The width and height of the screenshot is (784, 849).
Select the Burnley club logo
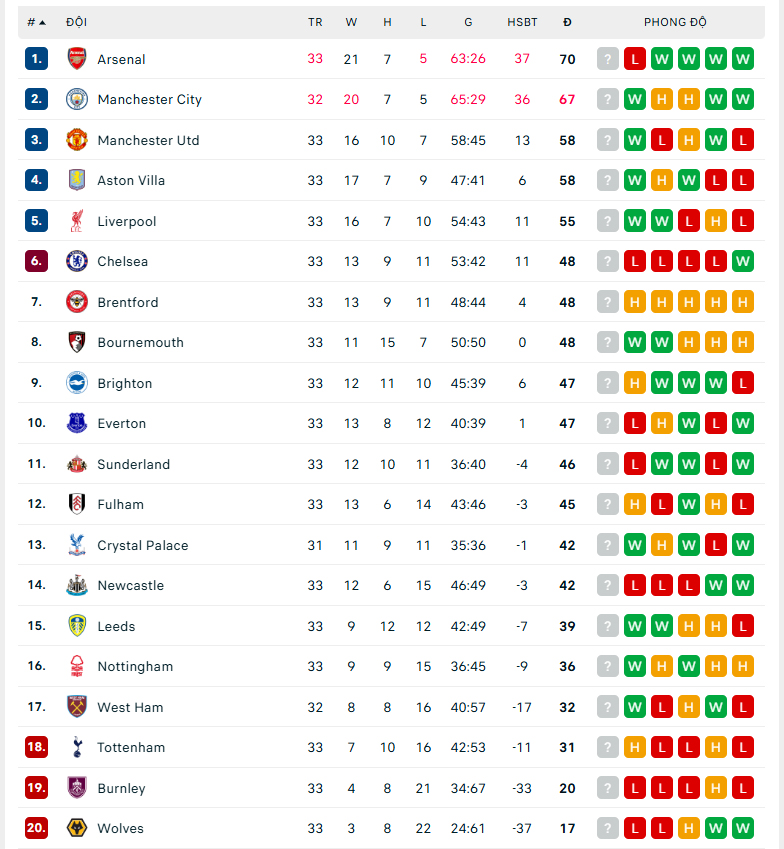tap(78, 788)
